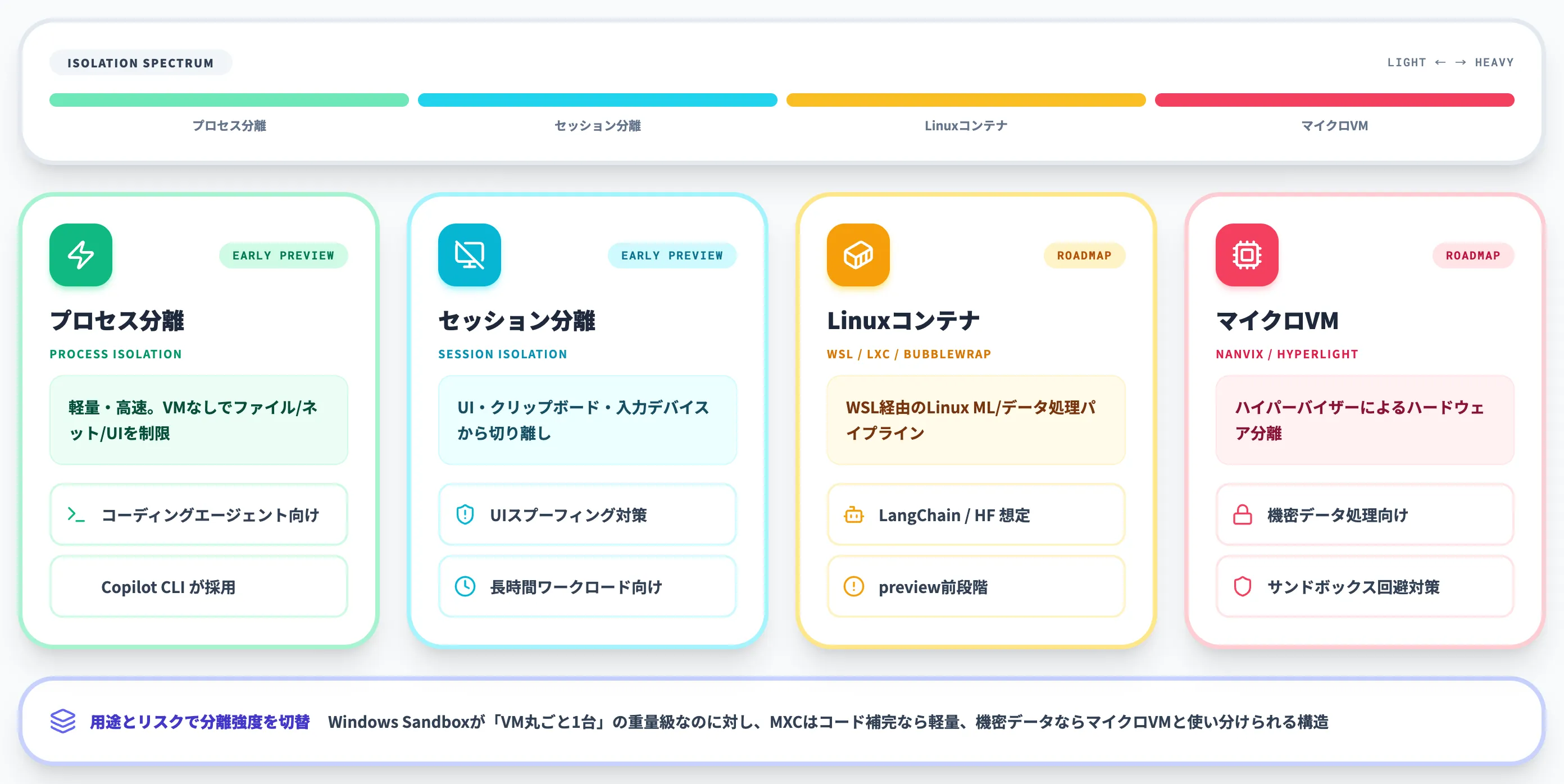
Task: Click the left arrow next to LIGHT
Action: [1440, 62]
